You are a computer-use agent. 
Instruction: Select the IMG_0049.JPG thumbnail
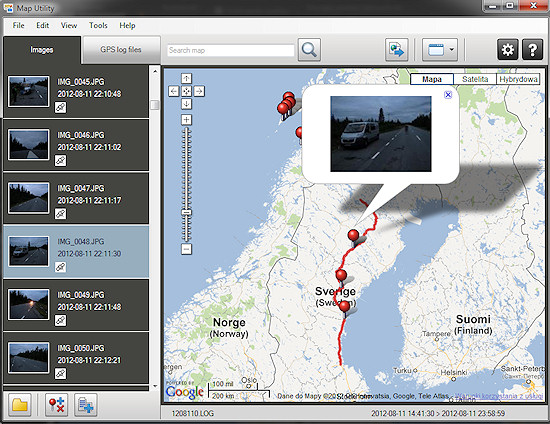point(29,305)
